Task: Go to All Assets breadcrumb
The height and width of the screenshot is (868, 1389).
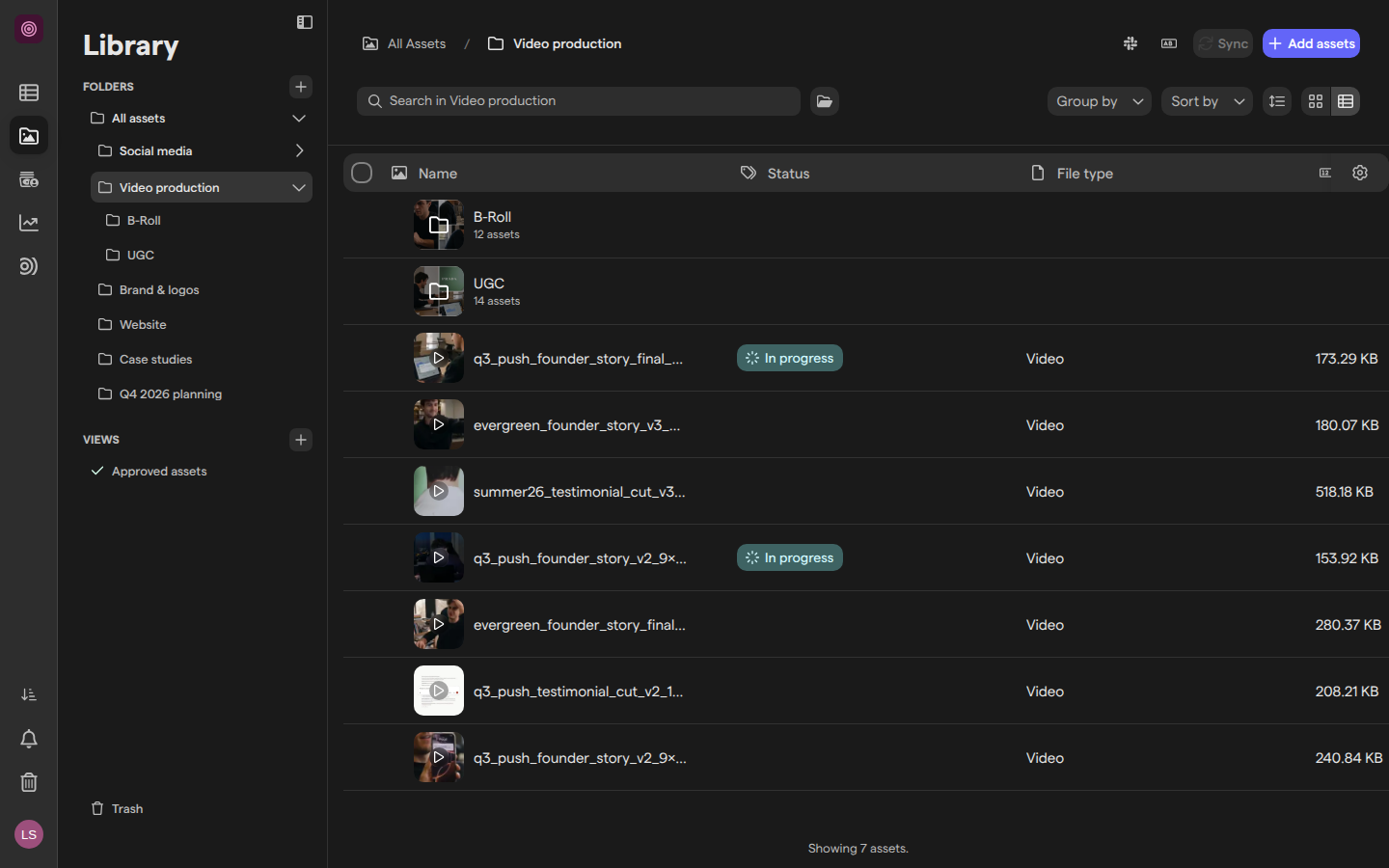Action: click(x=404, y=43)
